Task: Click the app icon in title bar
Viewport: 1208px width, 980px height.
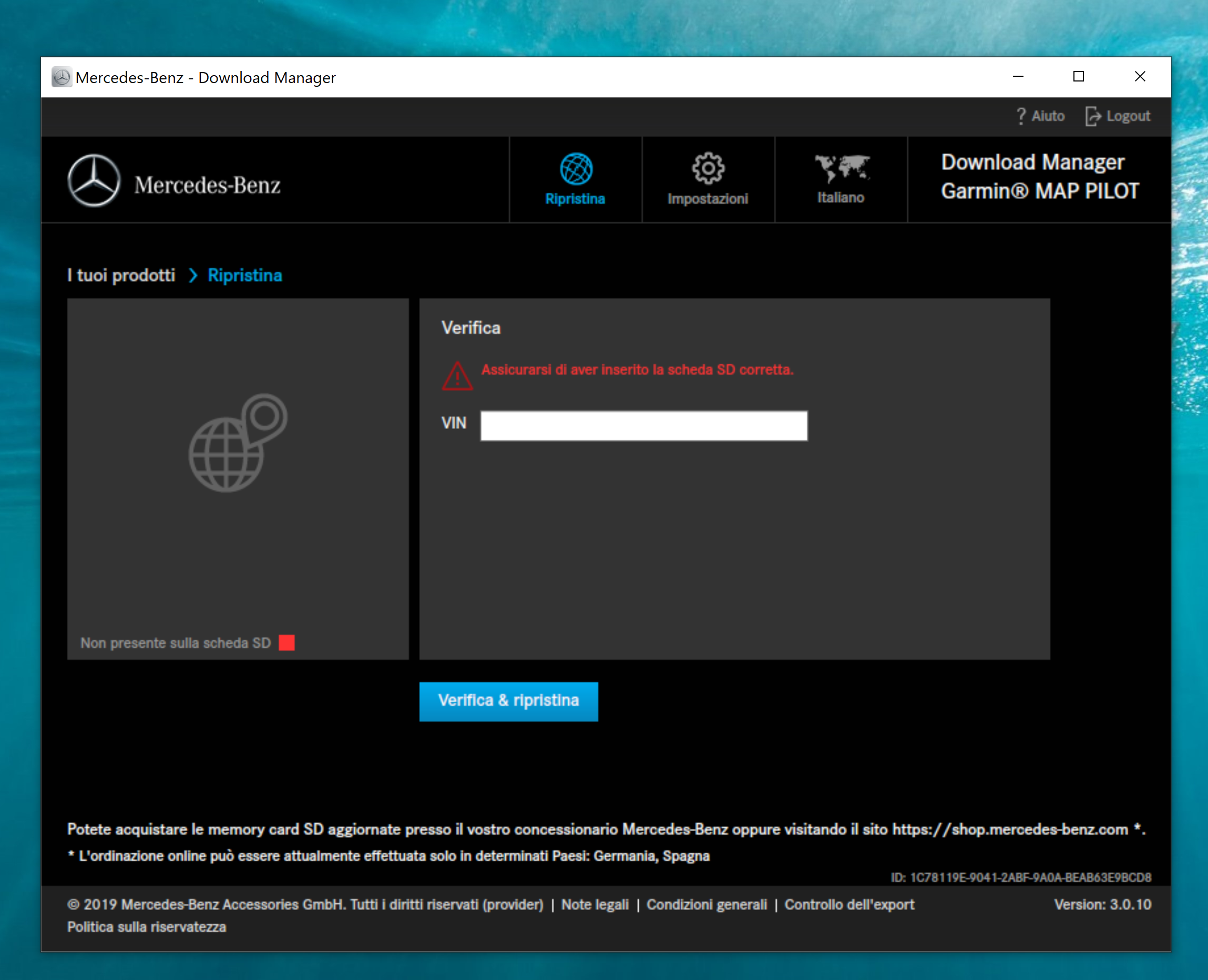Action: pos(61,77)
